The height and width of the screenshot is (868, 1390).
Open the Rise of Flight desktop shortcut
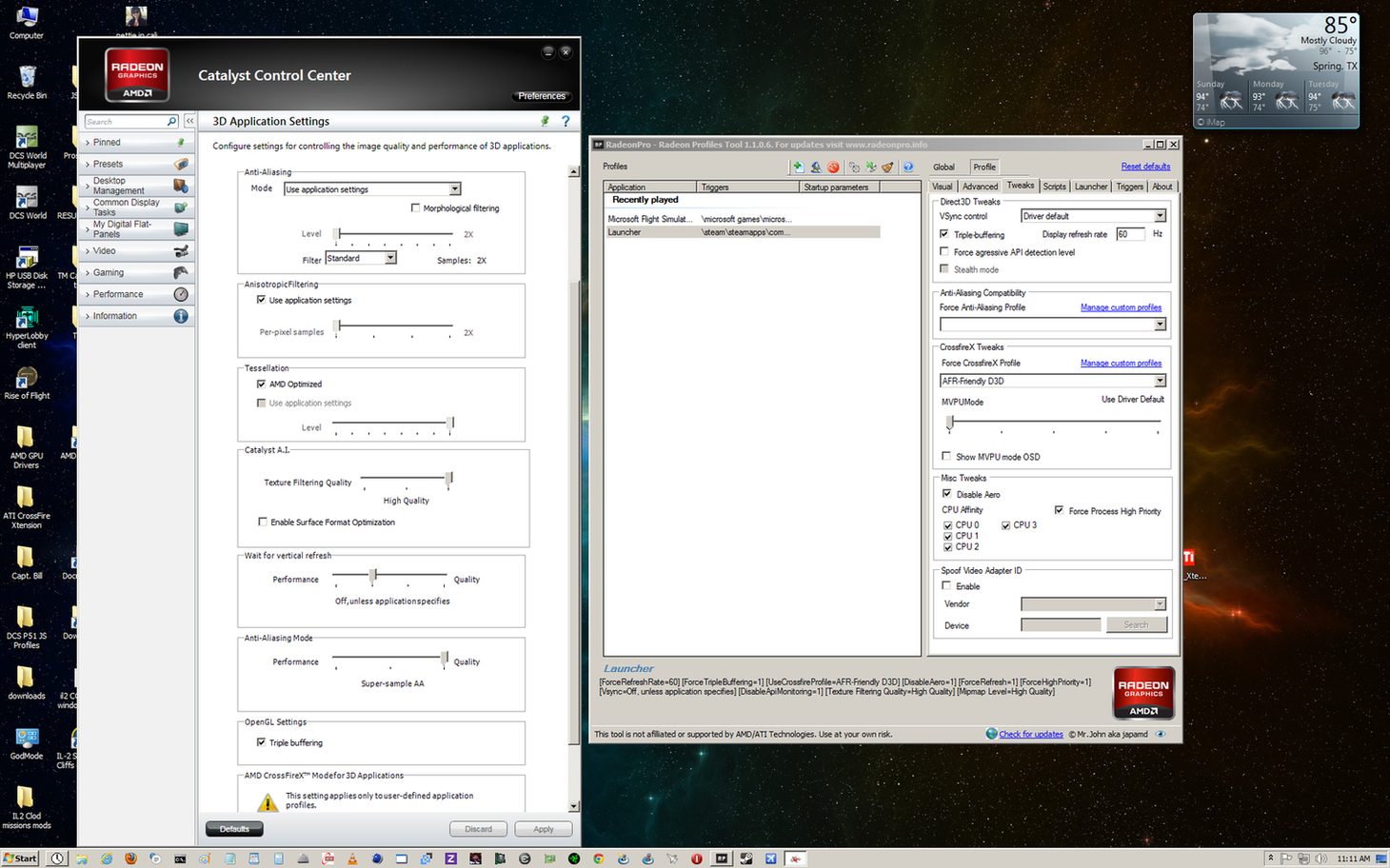tap(27, 383)
